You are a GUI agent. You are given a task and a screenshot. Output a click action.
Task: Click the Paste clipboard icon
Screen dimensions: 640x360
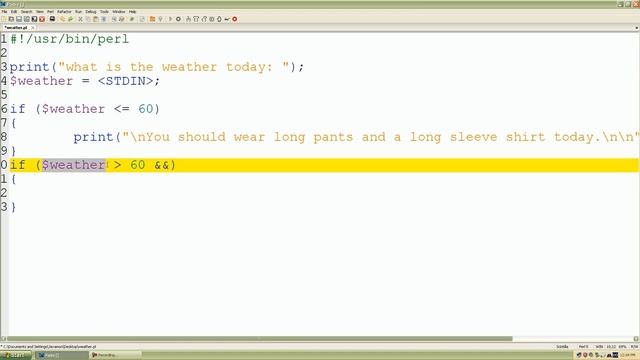(x=96, y=19)
